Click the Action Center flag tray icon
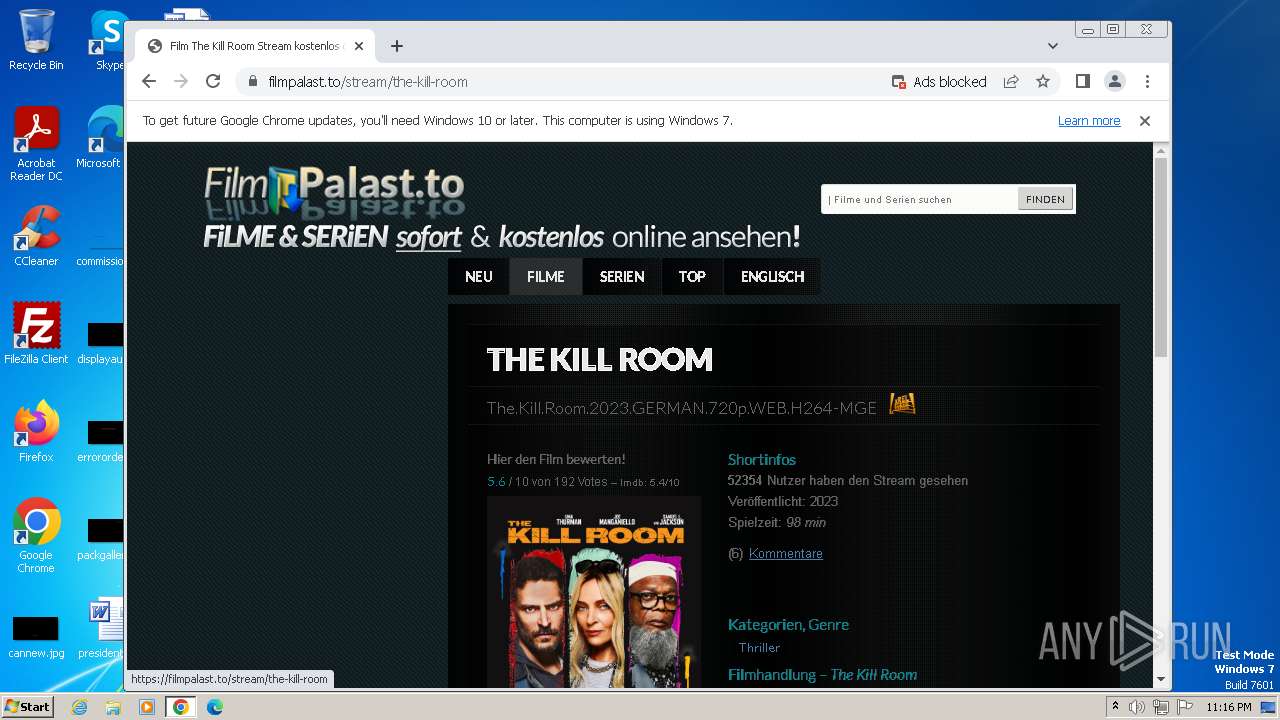Viewport: 1280px width, 720px height. point(1186,707)
